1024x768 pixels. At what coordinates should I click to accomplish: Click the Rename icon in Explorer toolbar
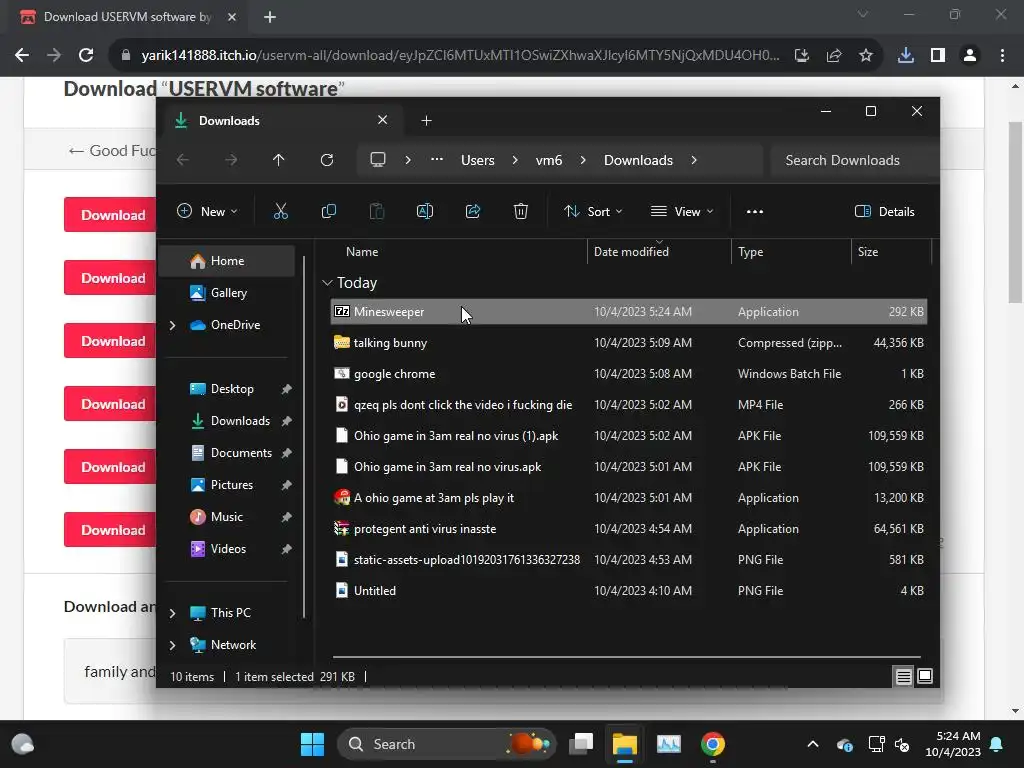click(424, 212)
